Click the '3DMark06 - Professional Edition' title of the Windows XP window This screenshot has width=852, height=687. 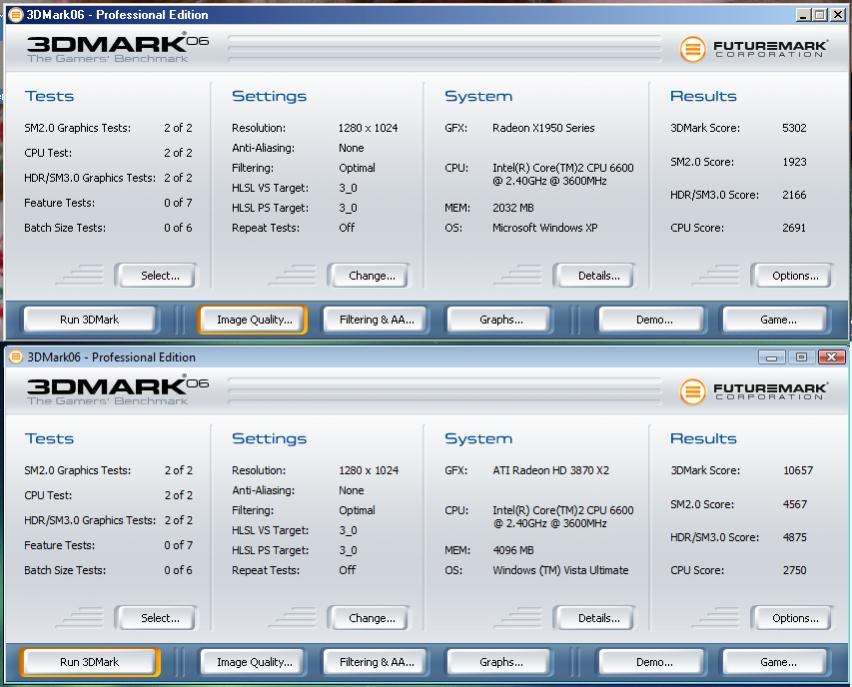[117, 15]
